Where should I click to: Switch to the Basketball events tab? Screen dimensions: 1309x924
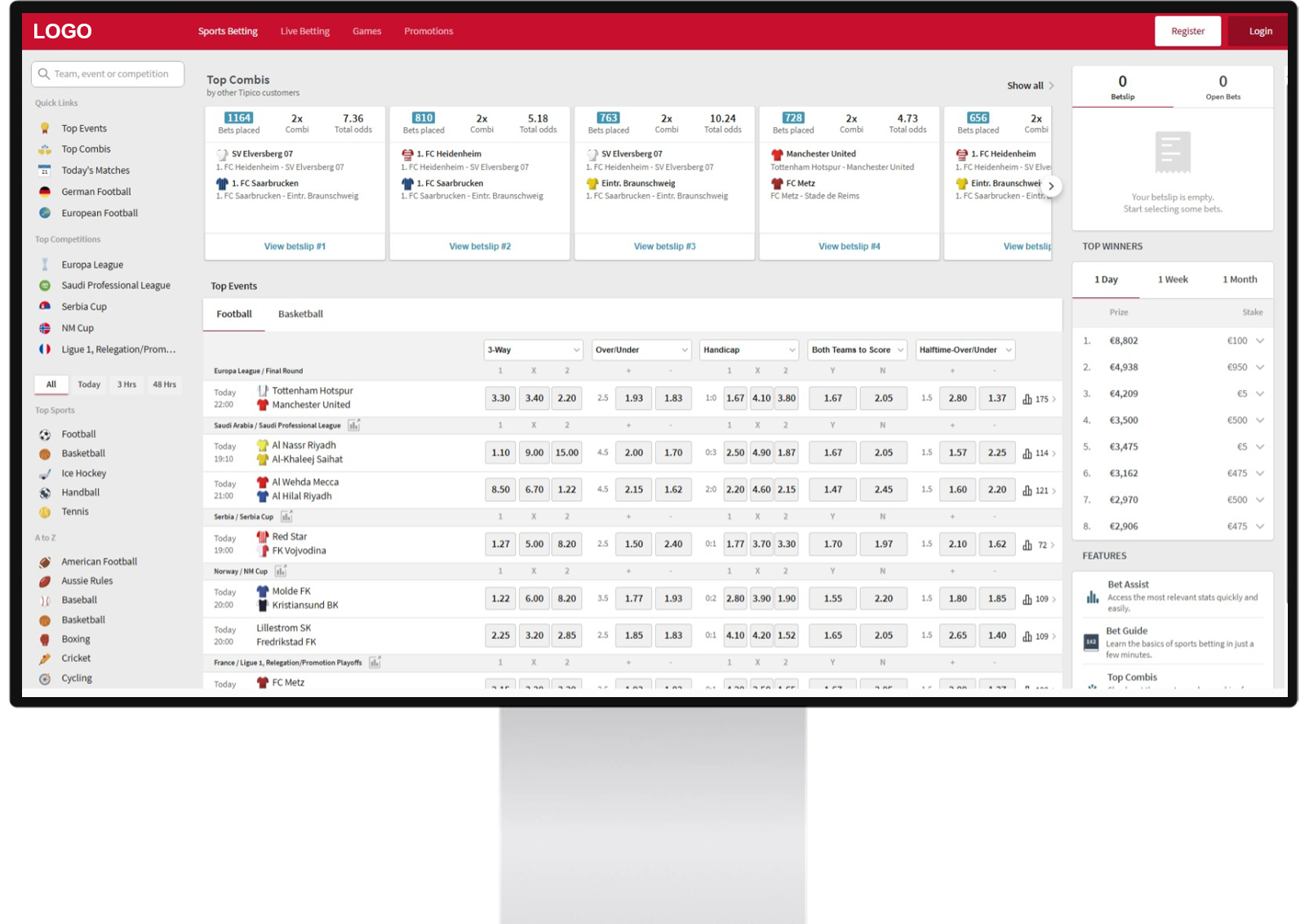coord(300,314)
